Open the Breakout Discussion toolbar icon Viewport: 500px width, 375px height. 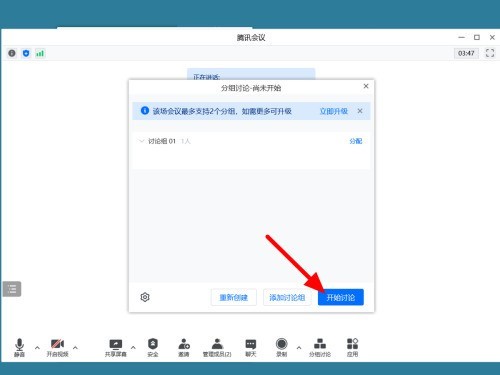pyautogui.click(x=320, y=347)
